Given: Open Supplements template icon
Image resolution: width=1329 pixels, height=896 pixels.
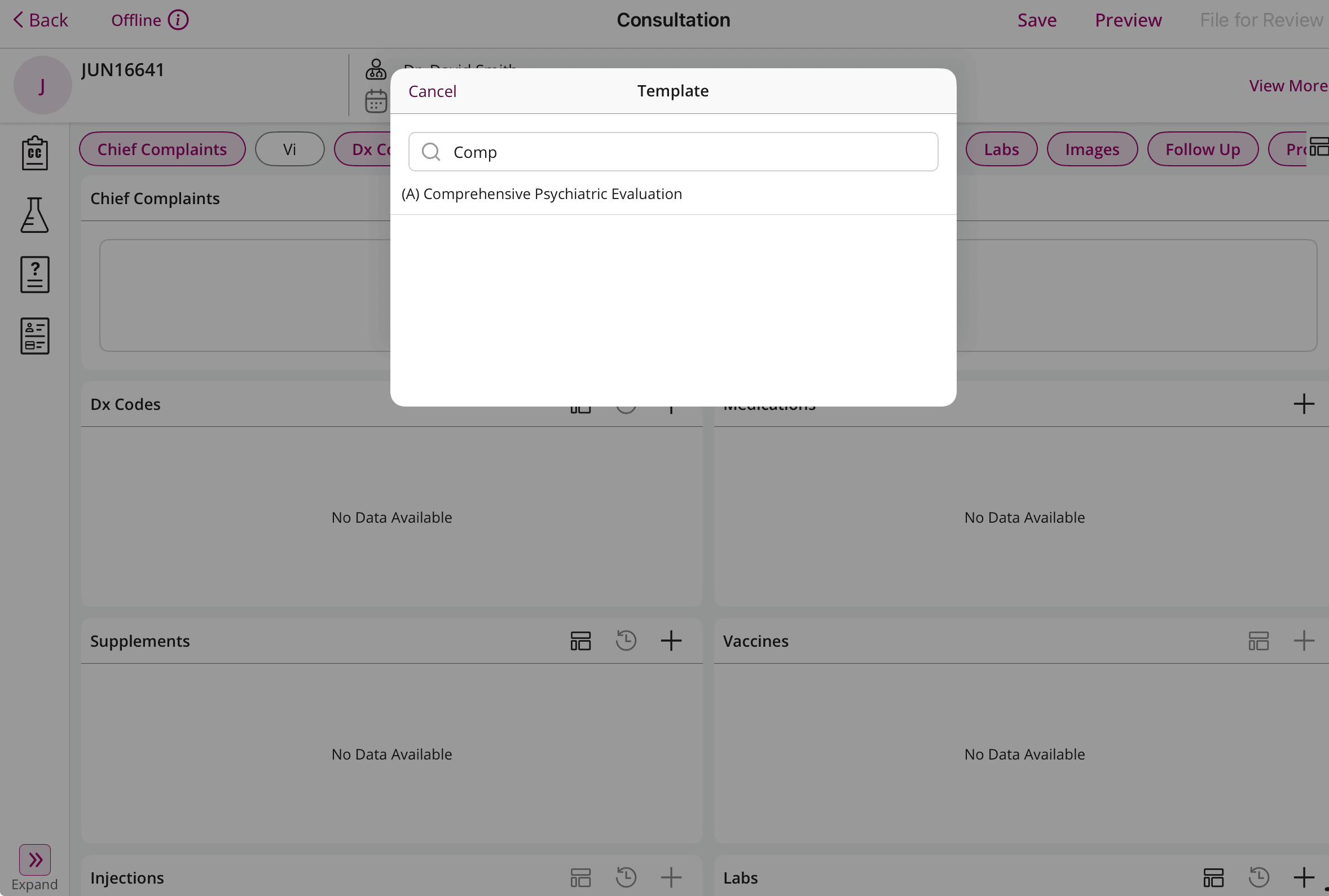Looking at the screenshot, I should [580, 641].
